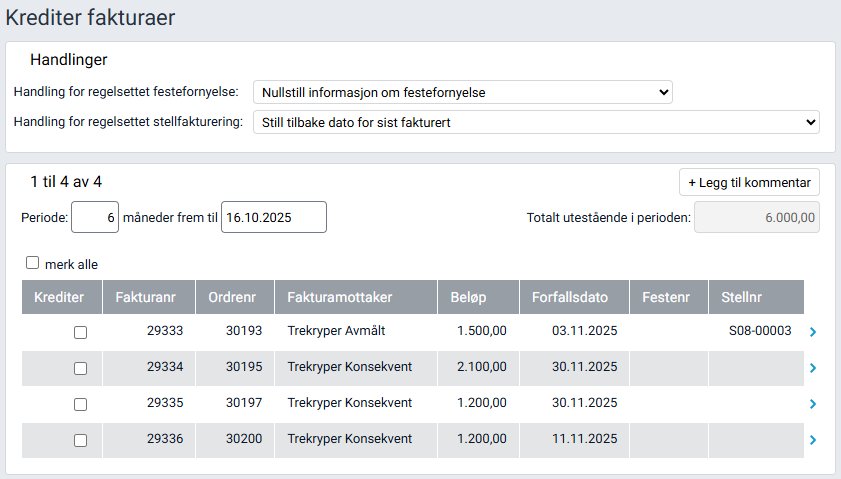Click the Stellnr column header
The height and width of the screenshot is (479, 841).
click(x=756, y=297)
